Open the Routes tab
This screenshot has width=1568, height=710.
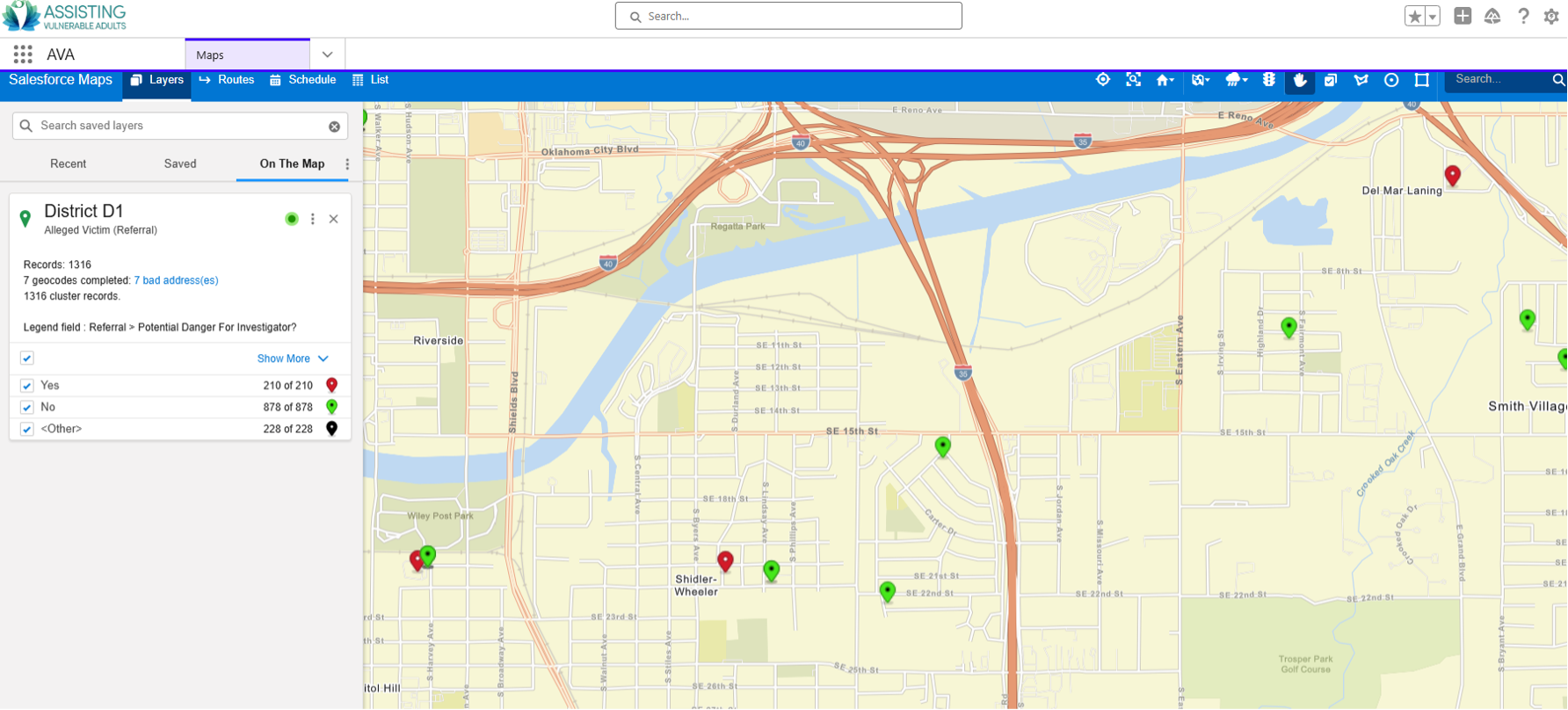(x=227, y=80)
